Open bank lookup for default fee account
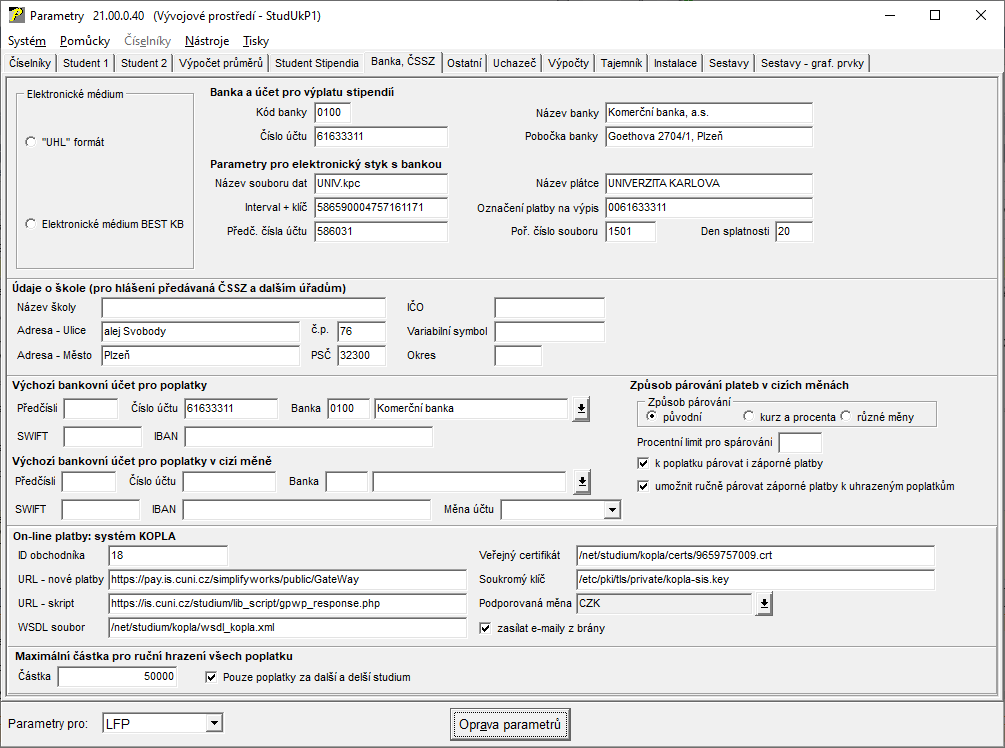The width and height of the screenshot is (1005, 748). (x=581, y=408)
